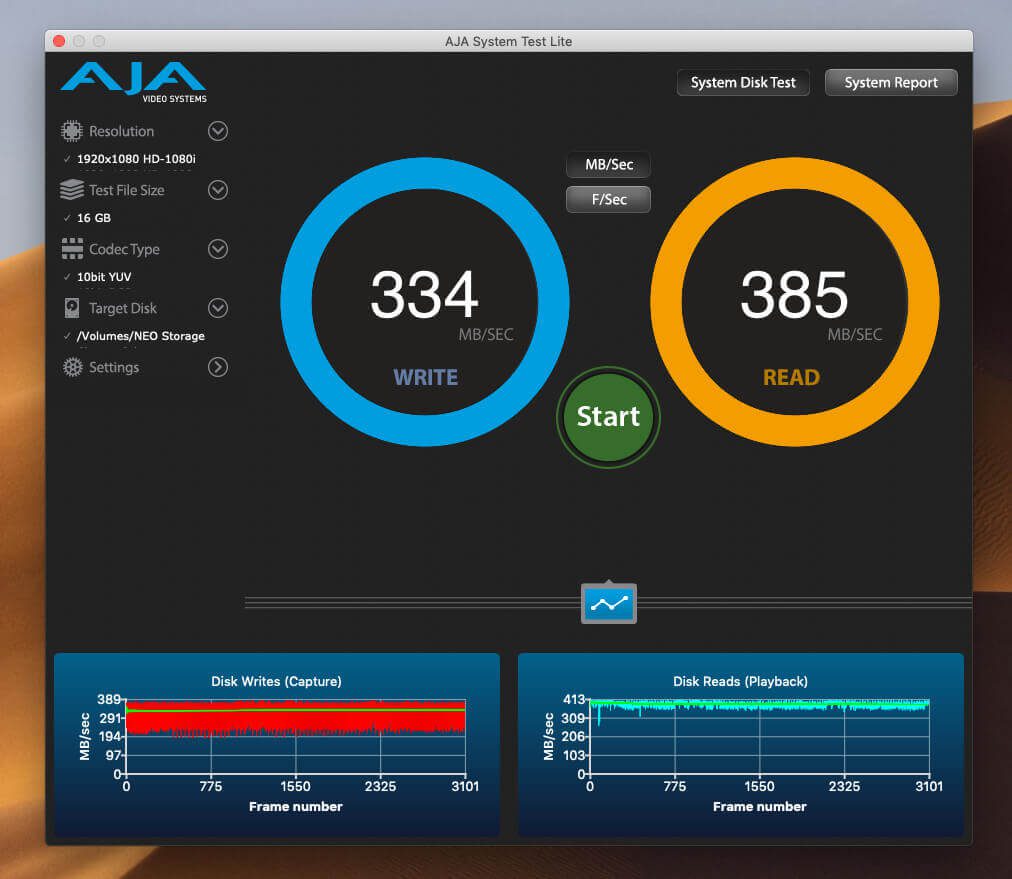Open the Settings panel arrow
The image size is (1012, 879).
point(218,367)
